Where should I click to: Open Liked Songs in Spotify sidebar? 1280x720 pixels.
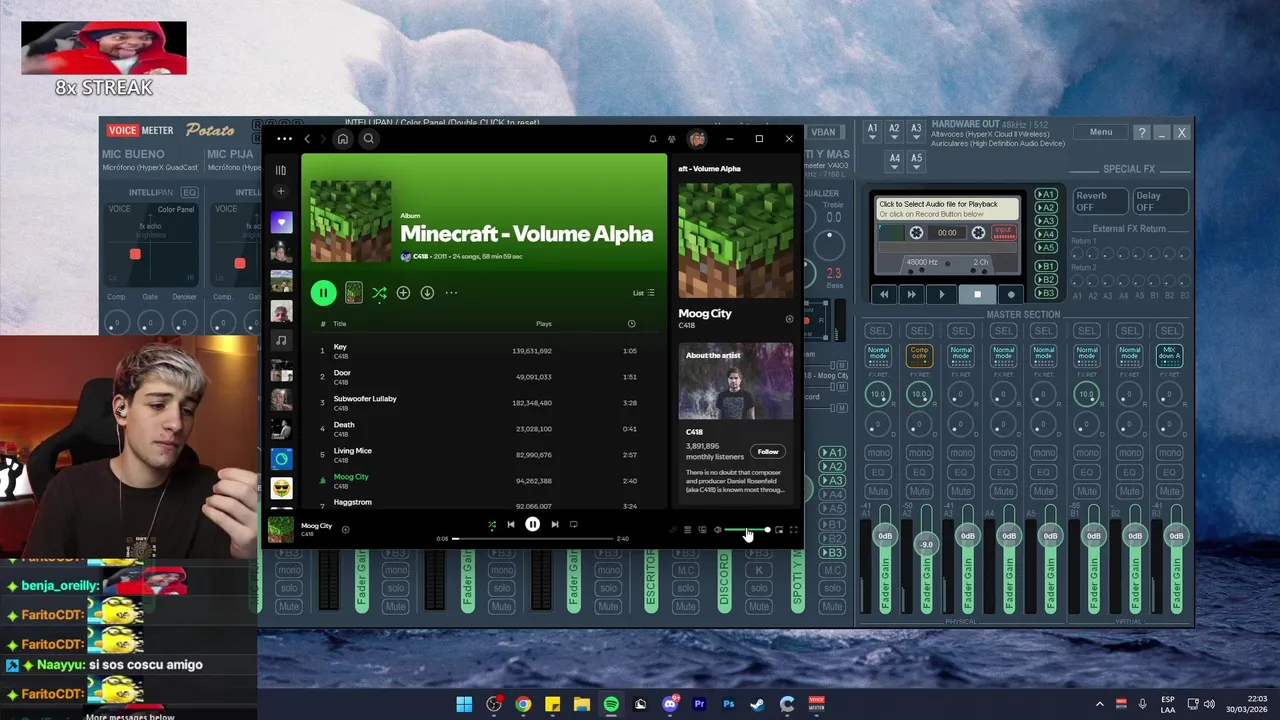(281, 222)
